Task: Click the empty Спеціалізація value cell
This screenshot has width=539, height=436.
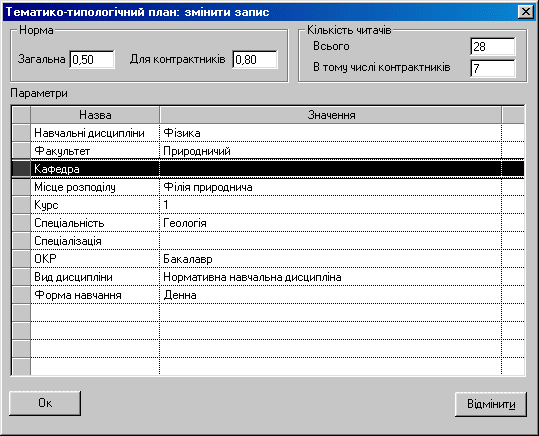Action: (330, 241)
